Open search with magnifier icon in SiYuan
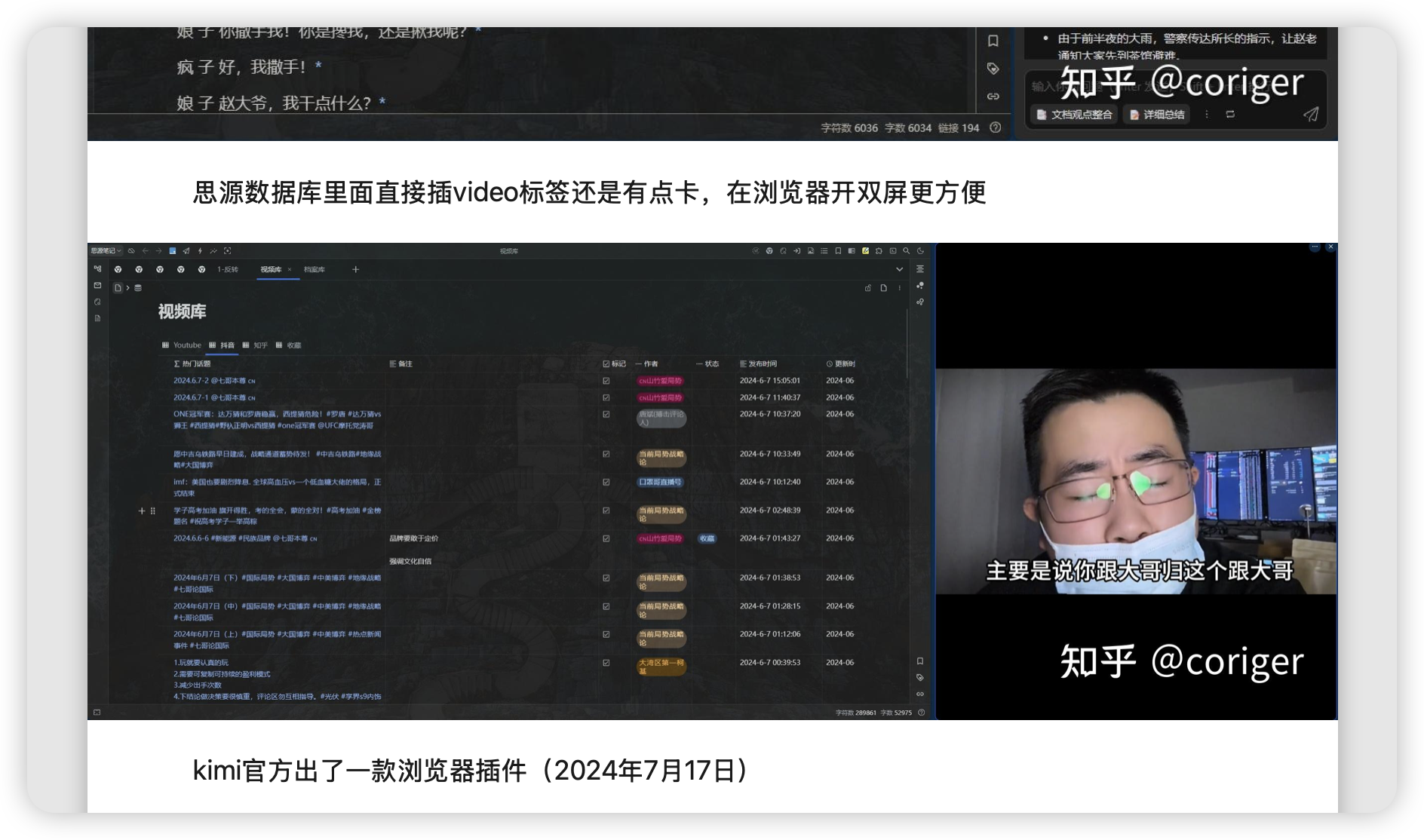Screen dimensions: 1424x840 click(x=907, y=250)
